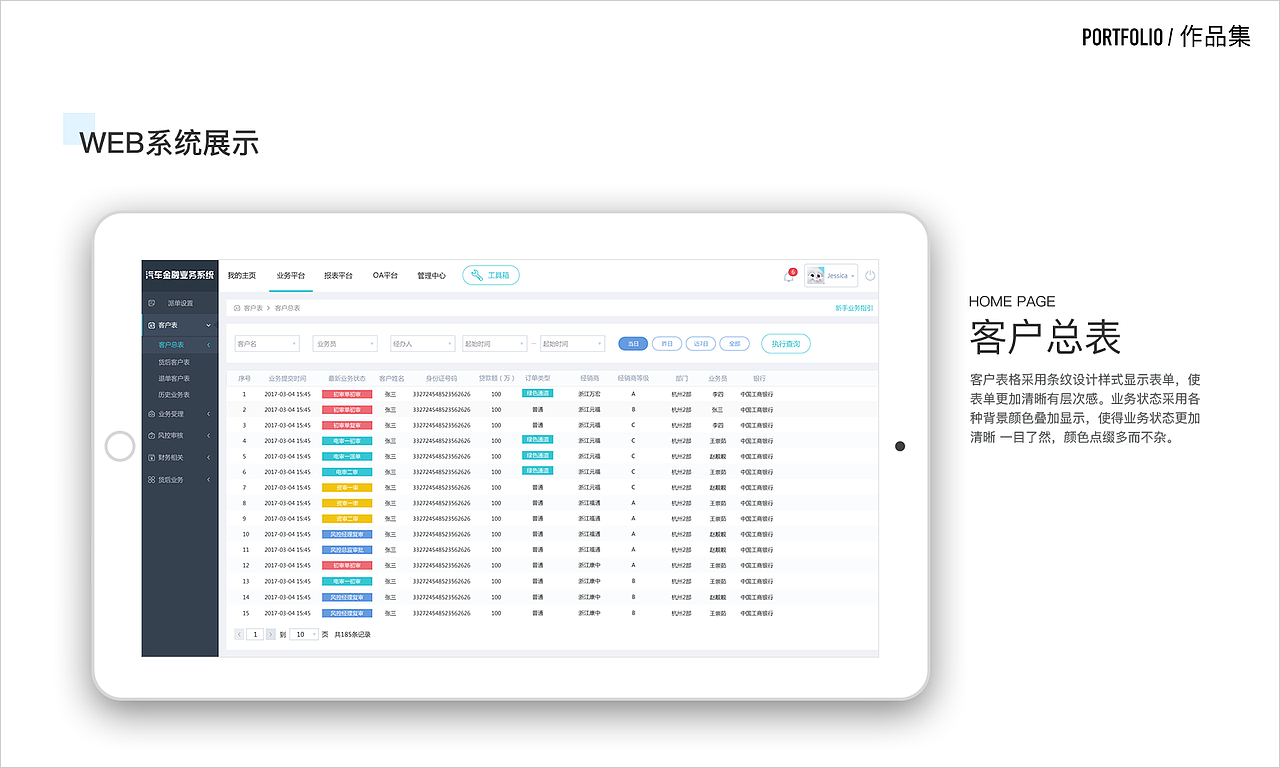This screenshot has height=768, width=1280.
Task: Click the 财务相关 sidebar icon
Action: 151,457
